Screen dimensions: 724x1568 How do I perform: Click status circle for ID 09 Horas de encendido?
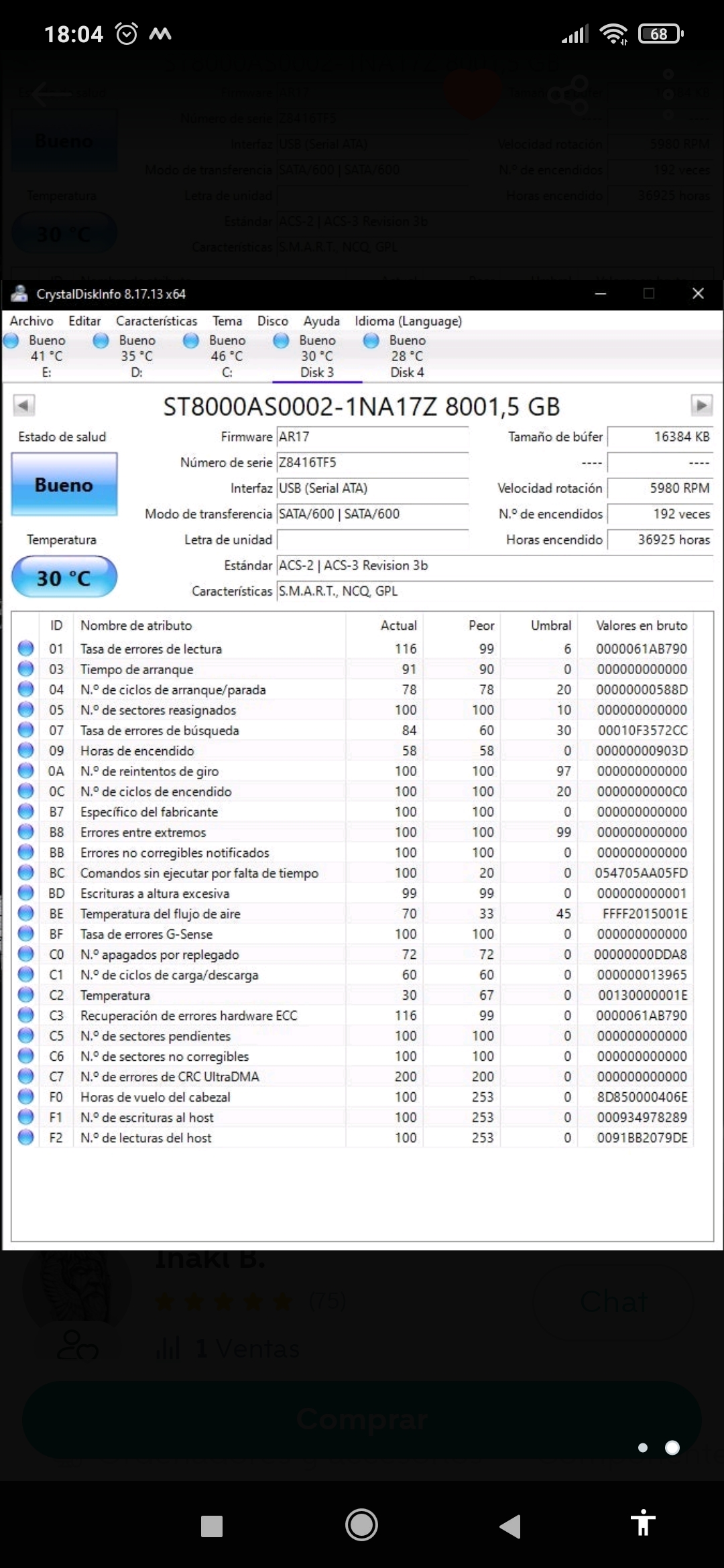pos(26,750)
